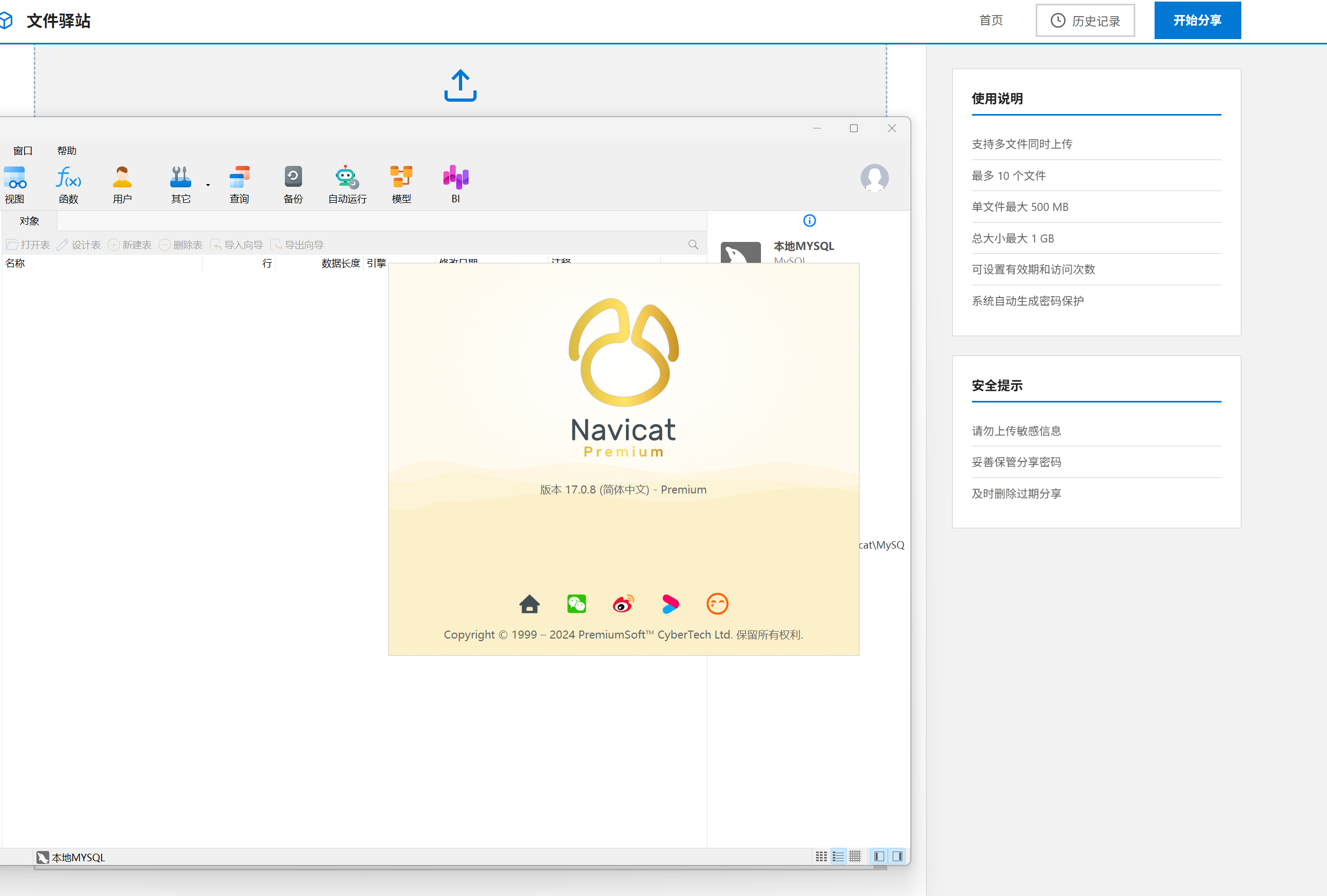Click the WeChat icon in About dialog

(x=576, y=604)
